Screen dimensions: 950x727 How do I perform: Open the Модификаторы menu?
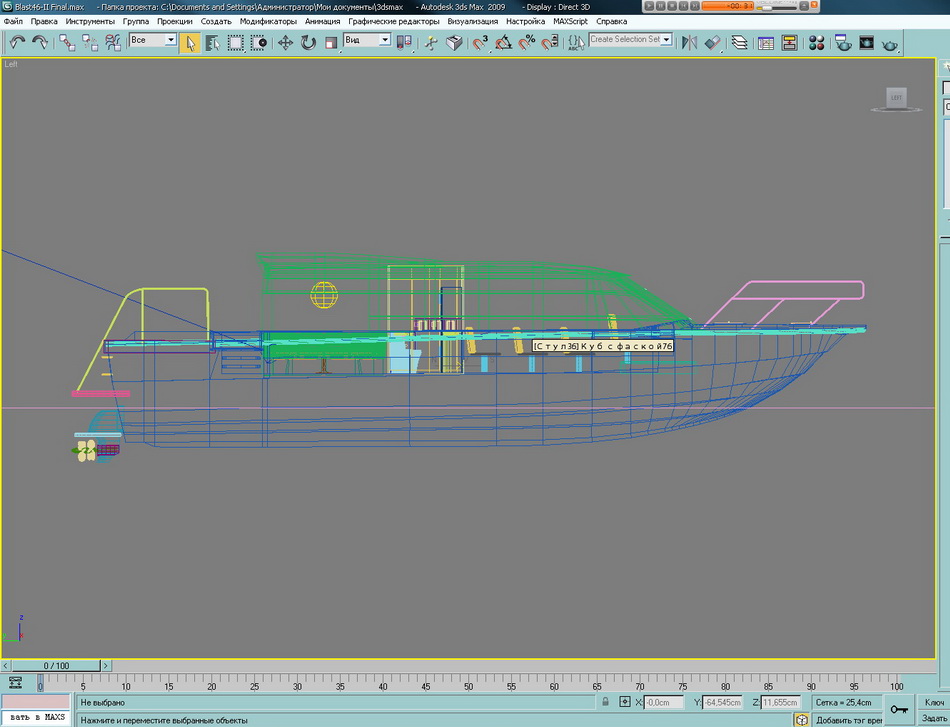[x=268, y=21]
